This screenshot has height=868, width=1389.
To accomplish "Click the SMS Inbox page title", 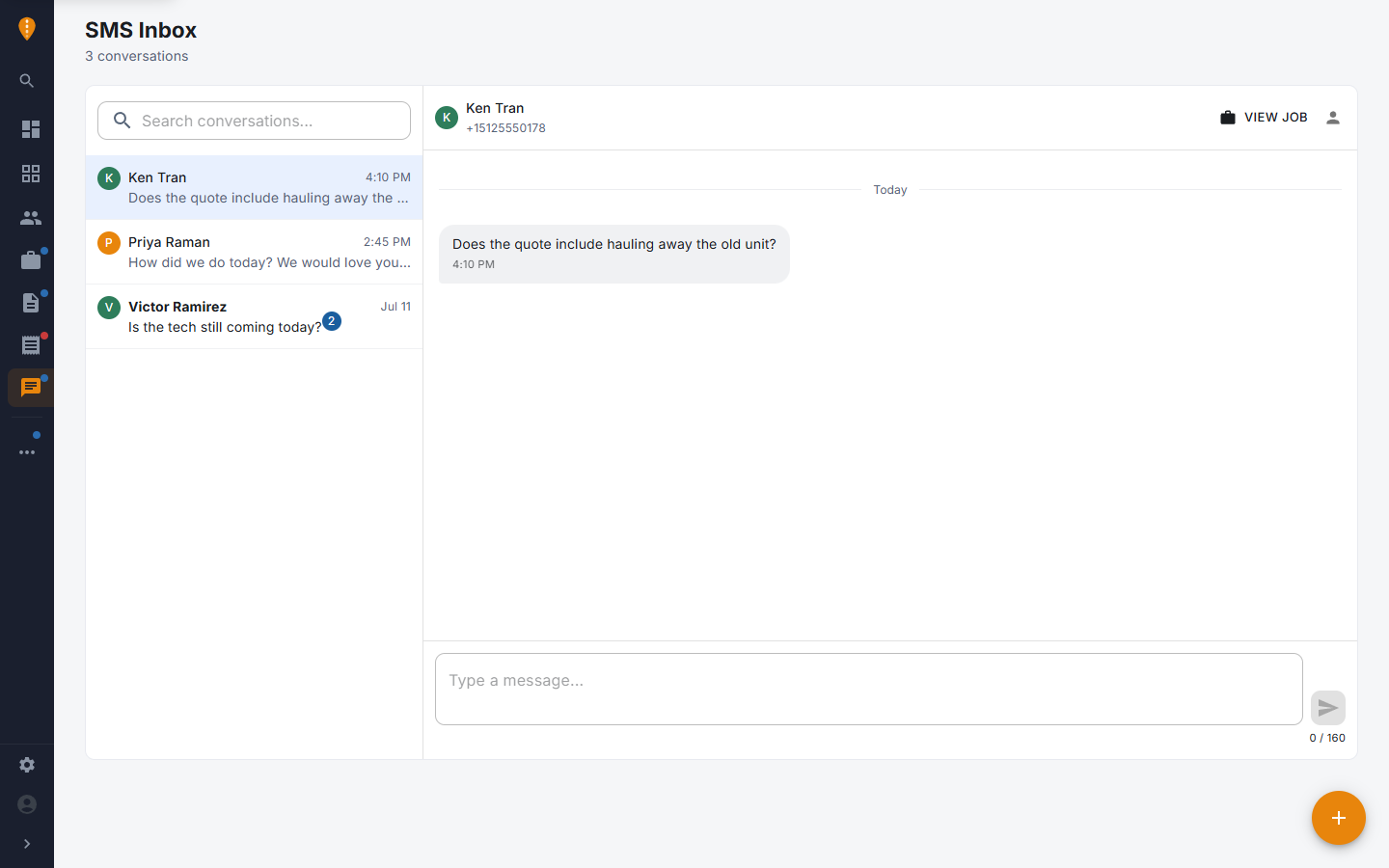I will pos(141,30).
